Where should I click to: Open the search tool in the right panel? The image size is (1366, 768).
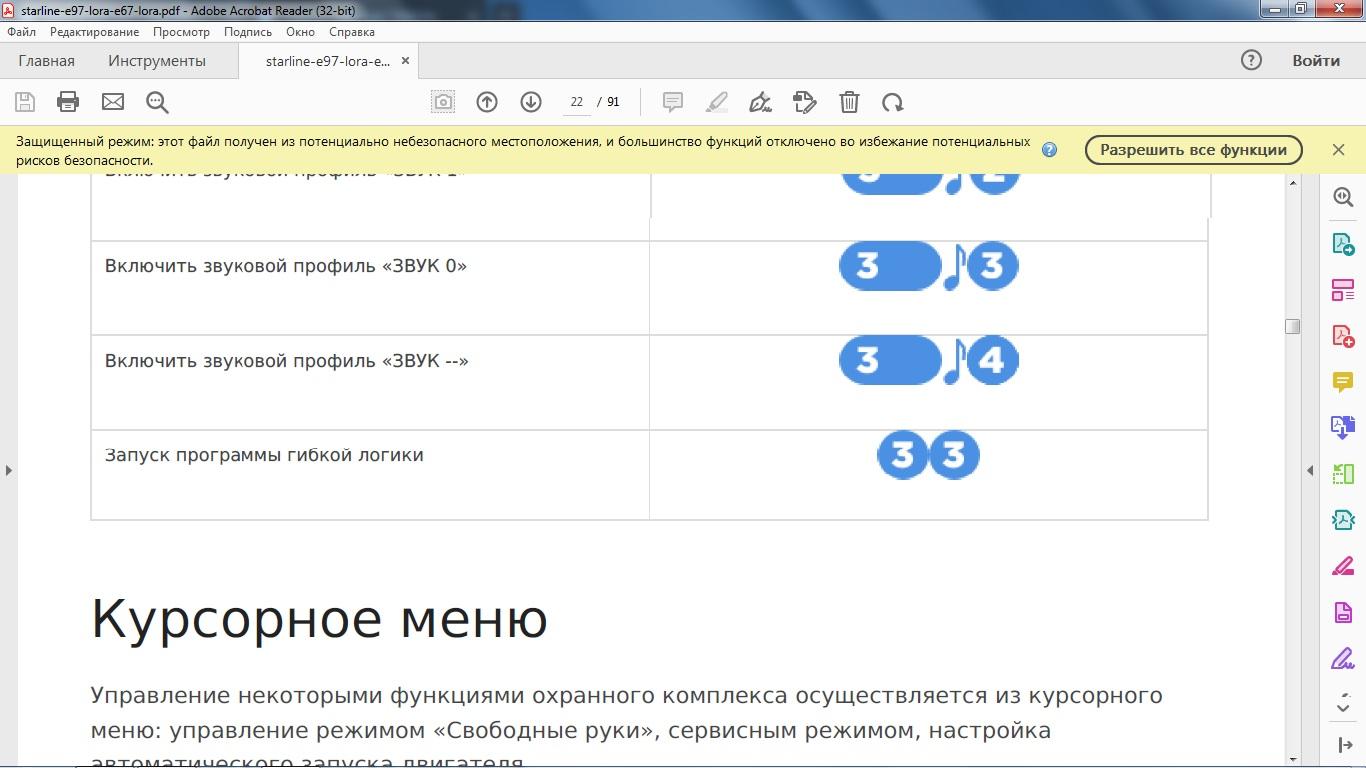(1343, 197)
